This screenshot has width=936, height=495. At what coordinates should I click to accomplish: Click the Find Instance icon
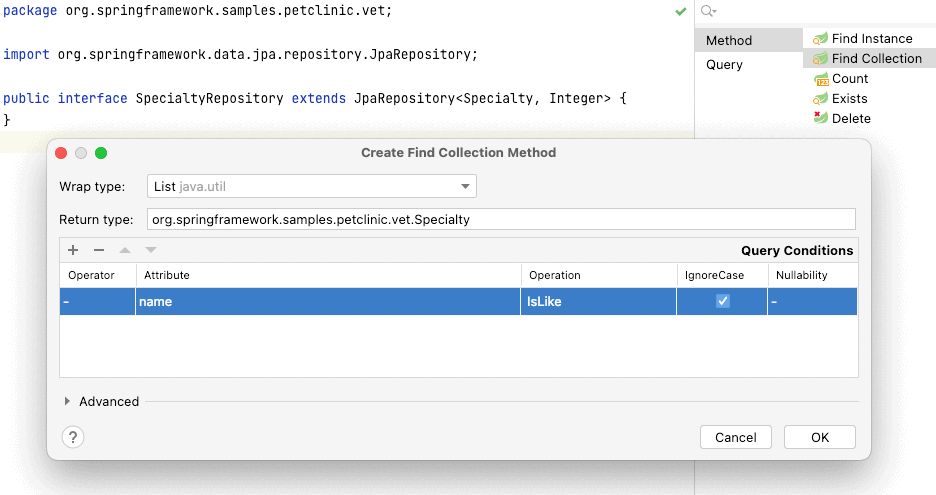click(x=820, y=39)
